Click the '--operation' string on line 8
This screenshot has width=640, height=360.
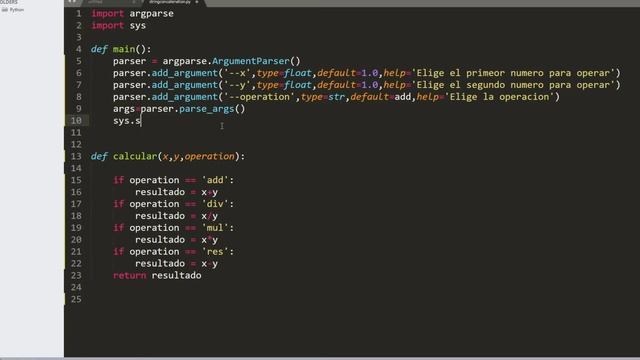(261, 97)
